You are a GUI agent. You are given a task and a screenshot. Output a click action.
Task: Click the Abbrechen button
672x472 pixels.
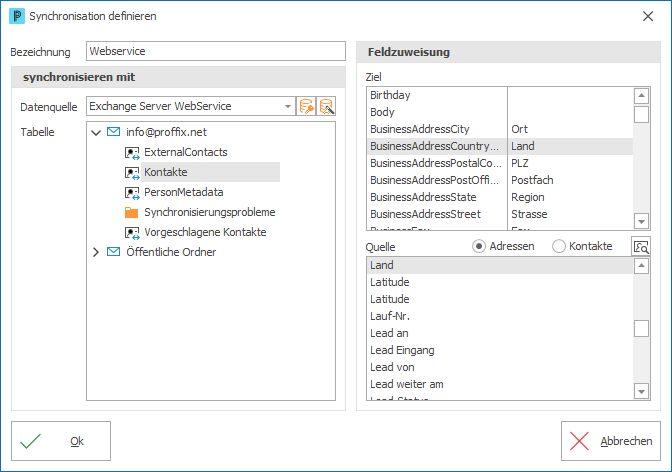611,441
